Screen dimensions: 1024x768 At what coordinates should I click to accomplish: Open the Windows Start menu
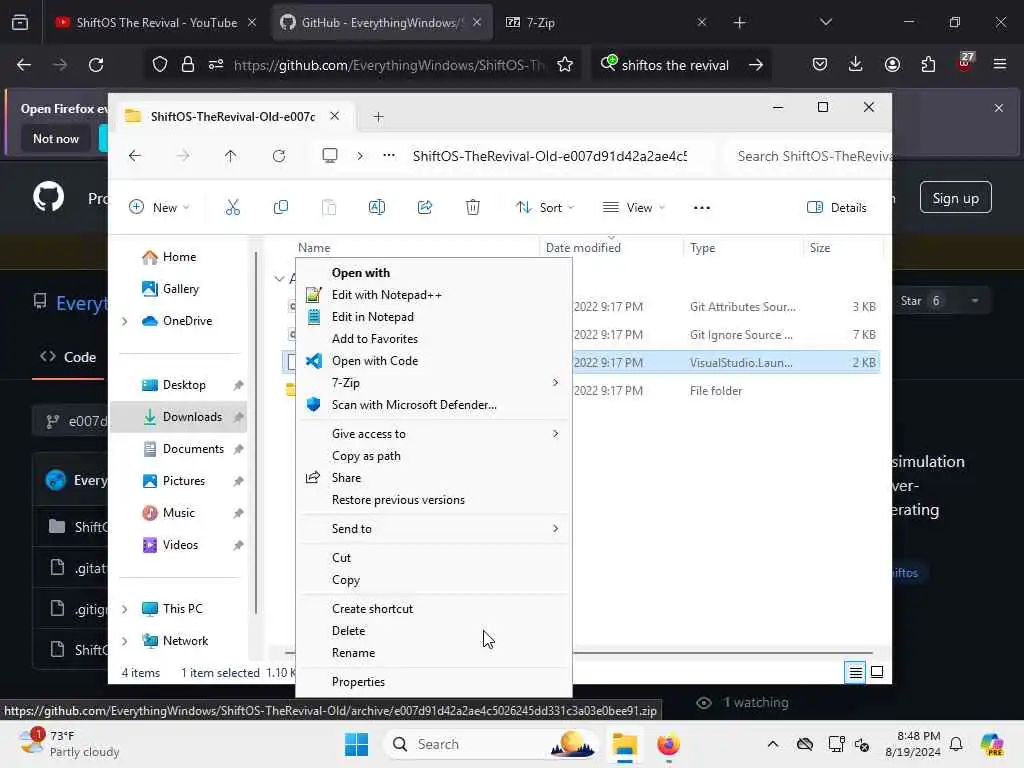(x=357, y=744)
